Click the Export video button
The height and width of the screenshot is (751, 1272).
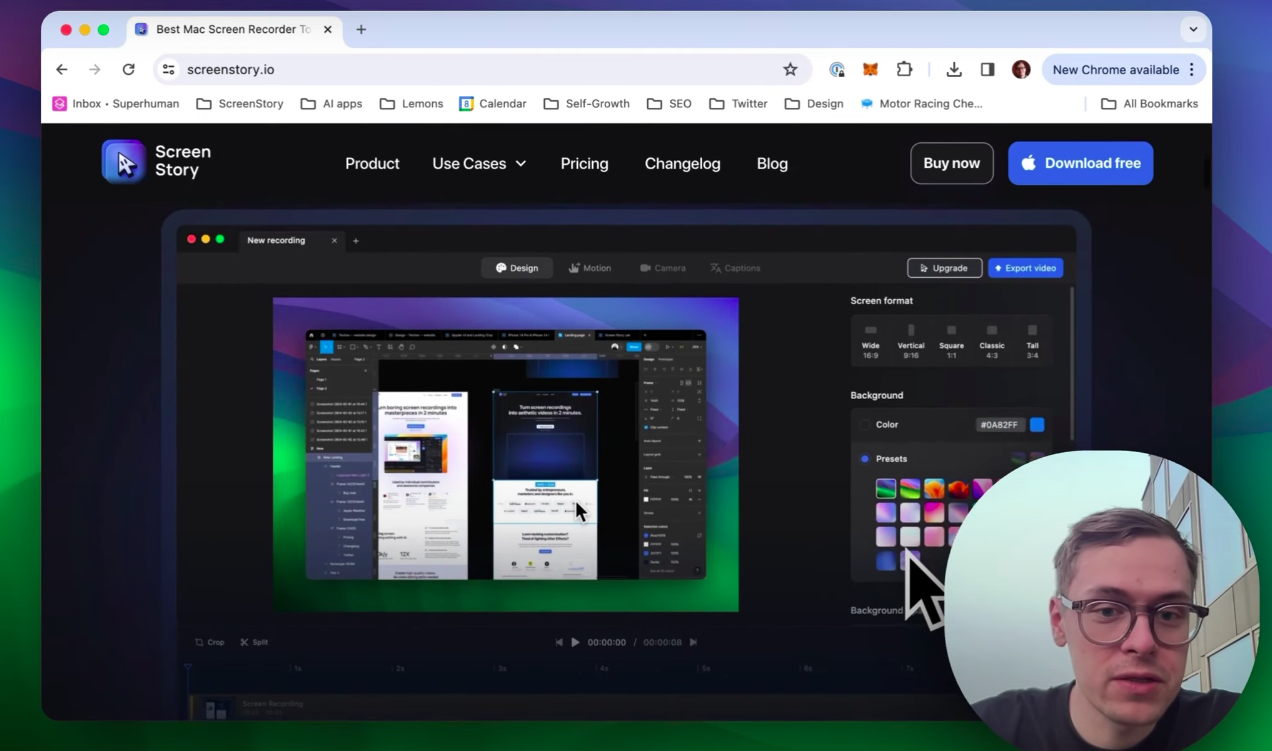(1025, 268)
